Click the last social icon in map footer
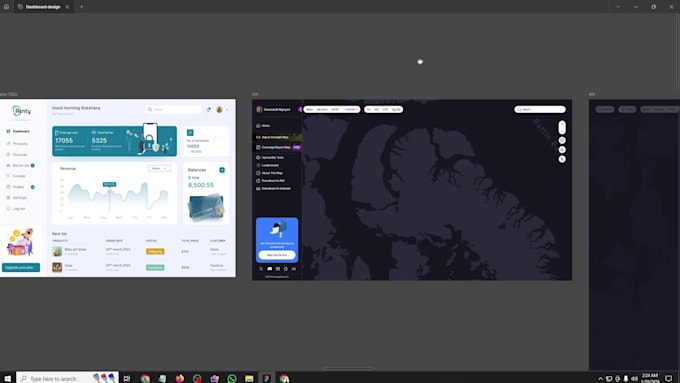 tap(294, 269)
